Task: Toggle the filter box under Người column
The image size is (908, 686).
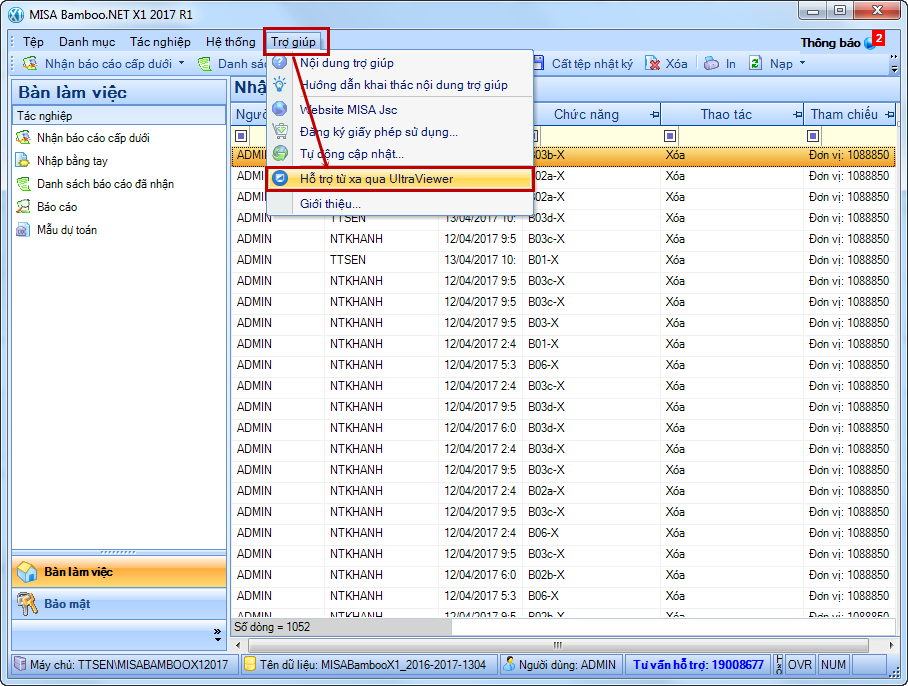Action: pos(241,136)
